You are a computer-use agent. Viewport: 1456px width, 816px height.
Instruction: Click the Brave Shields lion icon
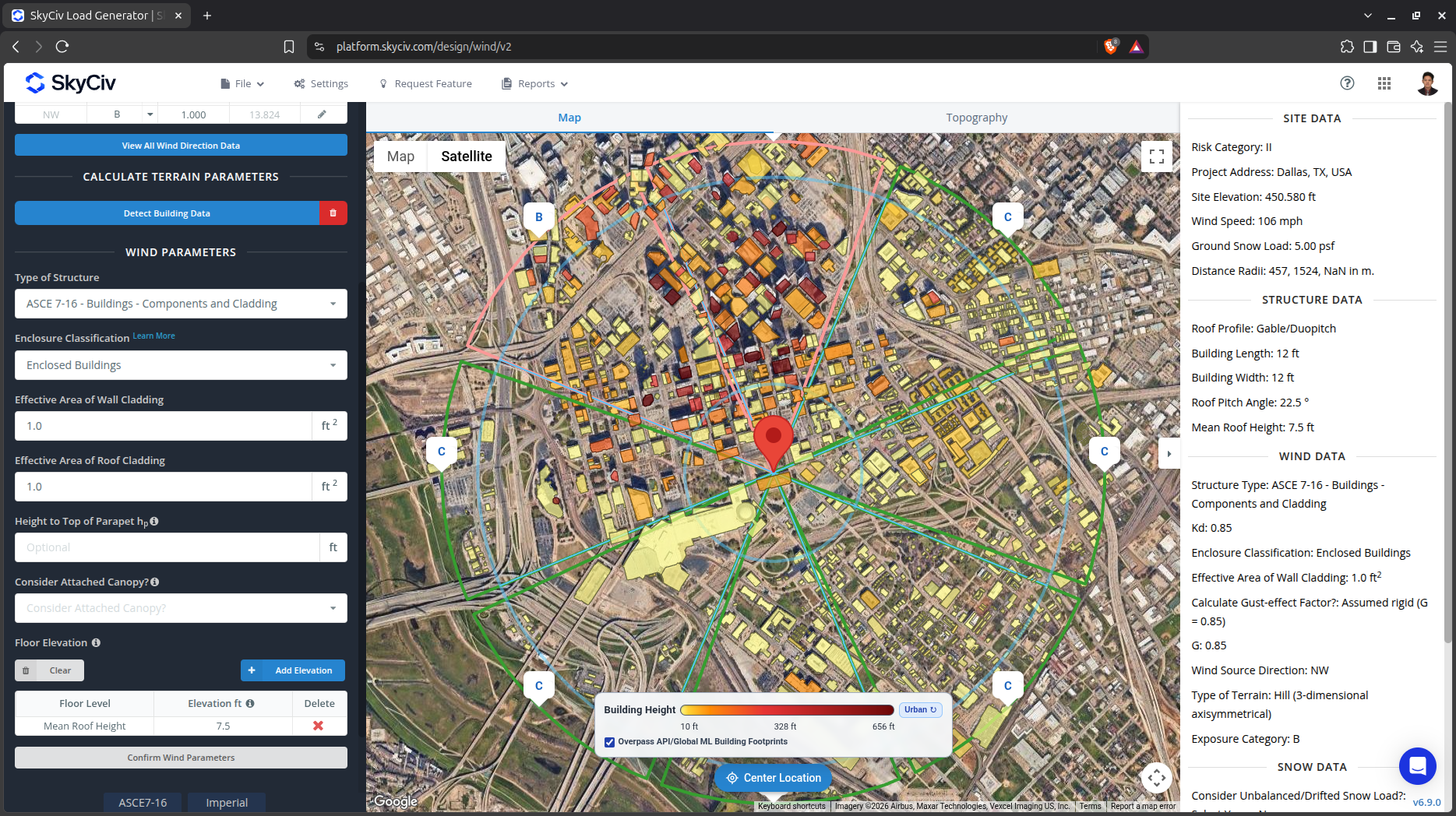point(1111,47)
